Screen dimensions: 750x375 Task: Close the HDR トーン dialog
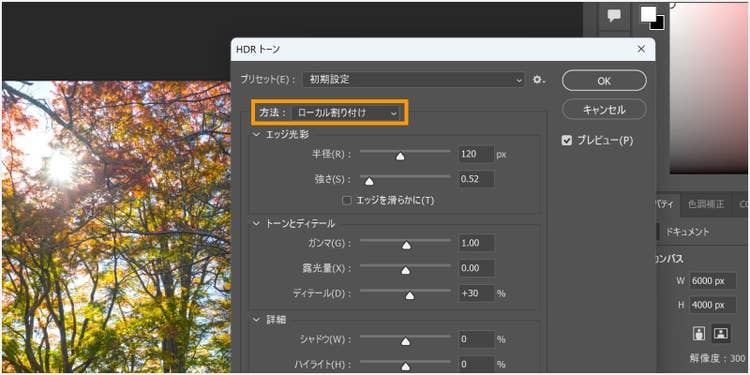pyautogui.click(x=641, y=49)
